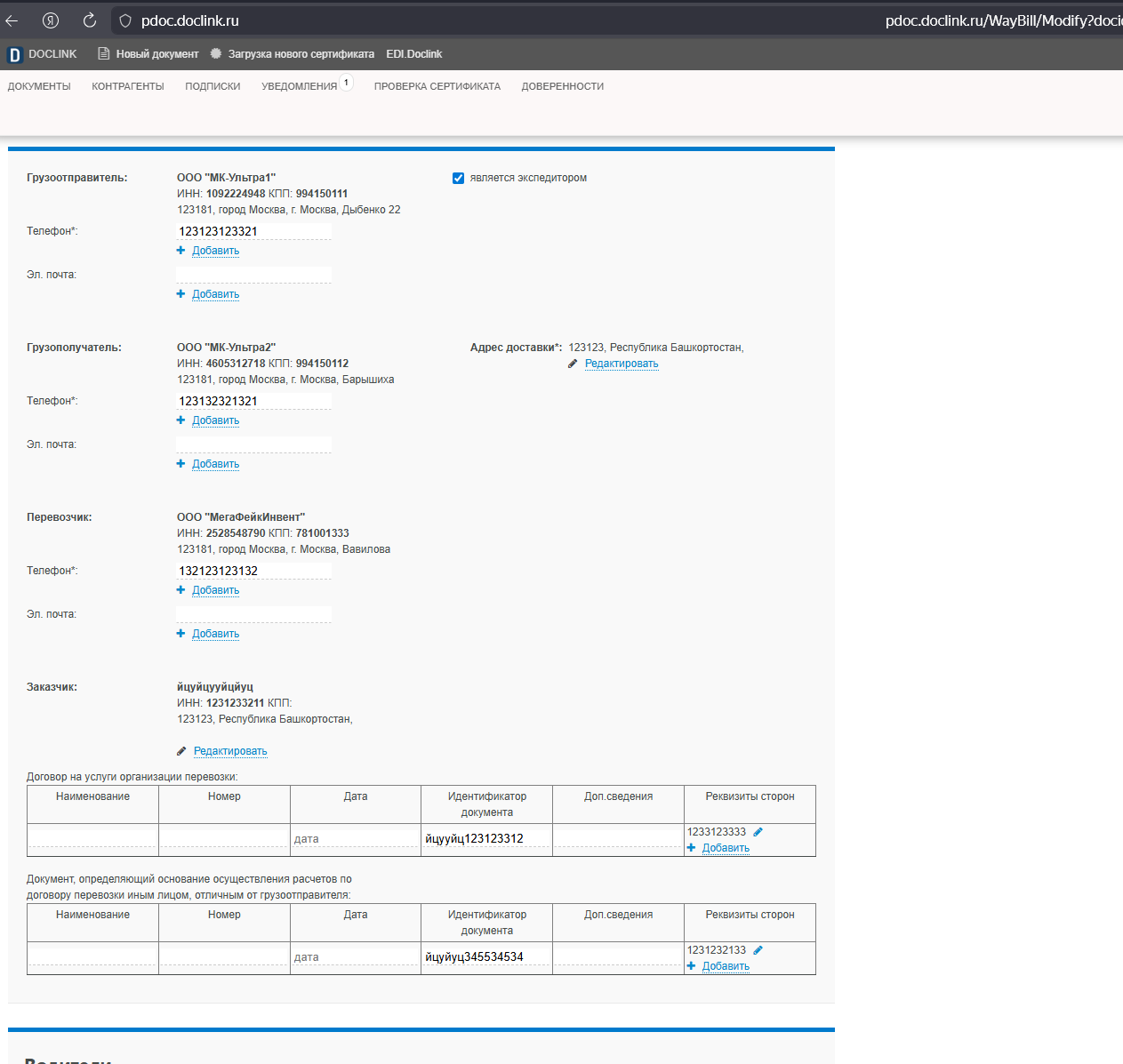Click the carrier name ООО "МегаФейкИнвент"

[x=241, y=517]
